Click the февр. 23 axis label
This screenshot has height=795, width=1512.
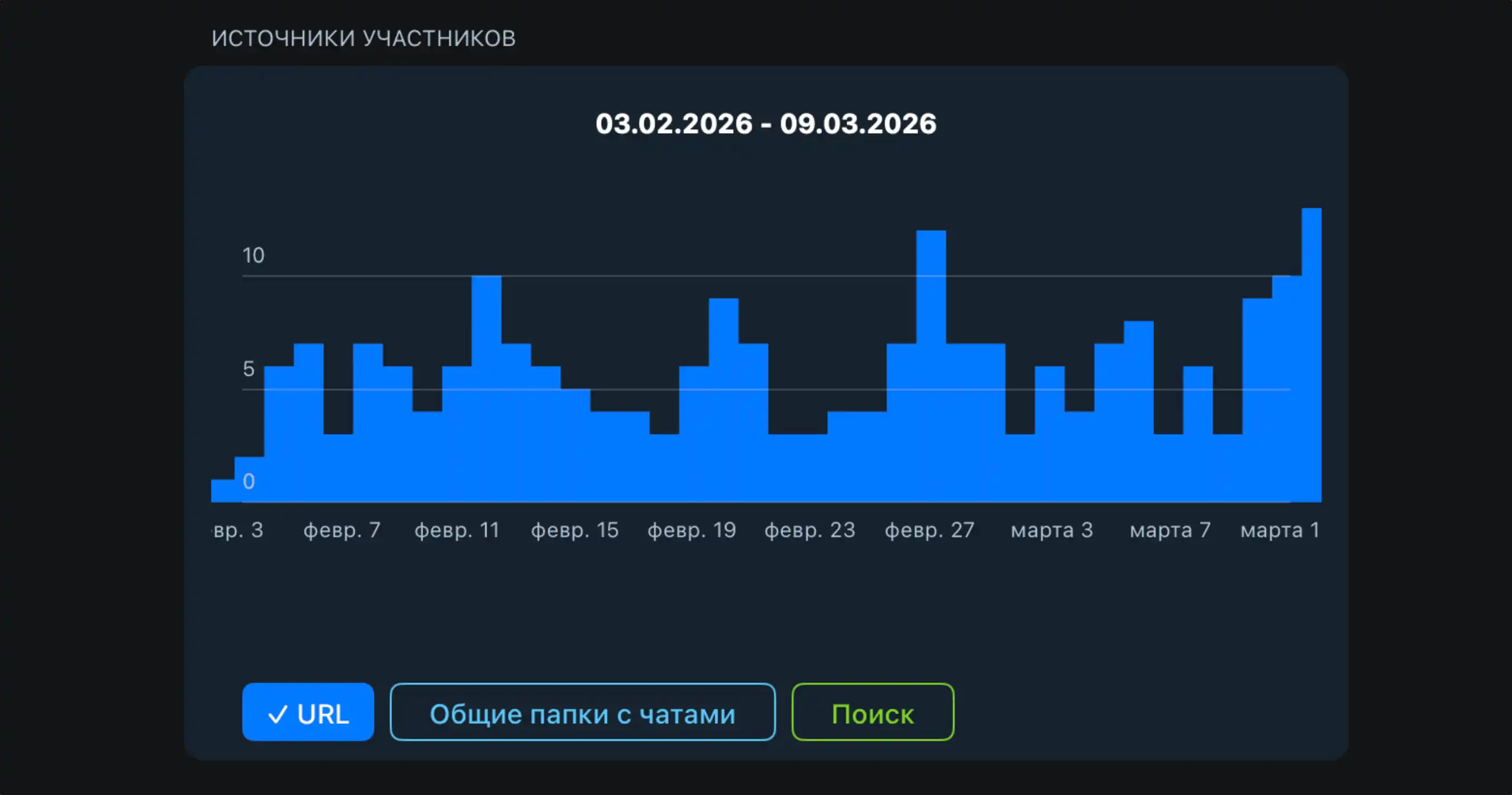click(x=809, y=530)
